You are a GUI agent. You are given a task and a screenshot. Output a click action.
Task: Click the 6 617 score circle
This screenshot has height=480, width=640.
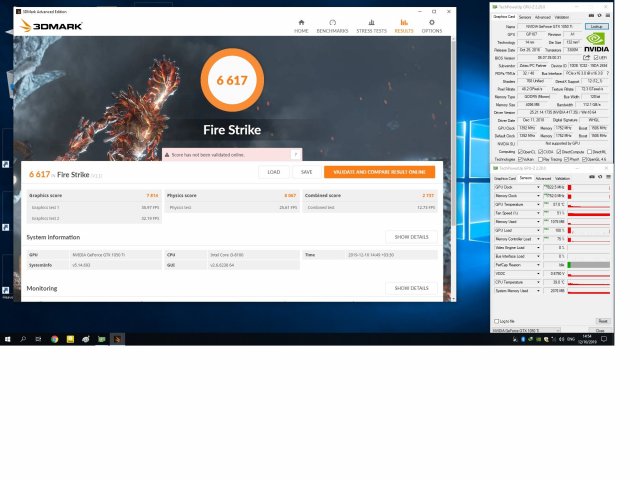pos(232,80)
